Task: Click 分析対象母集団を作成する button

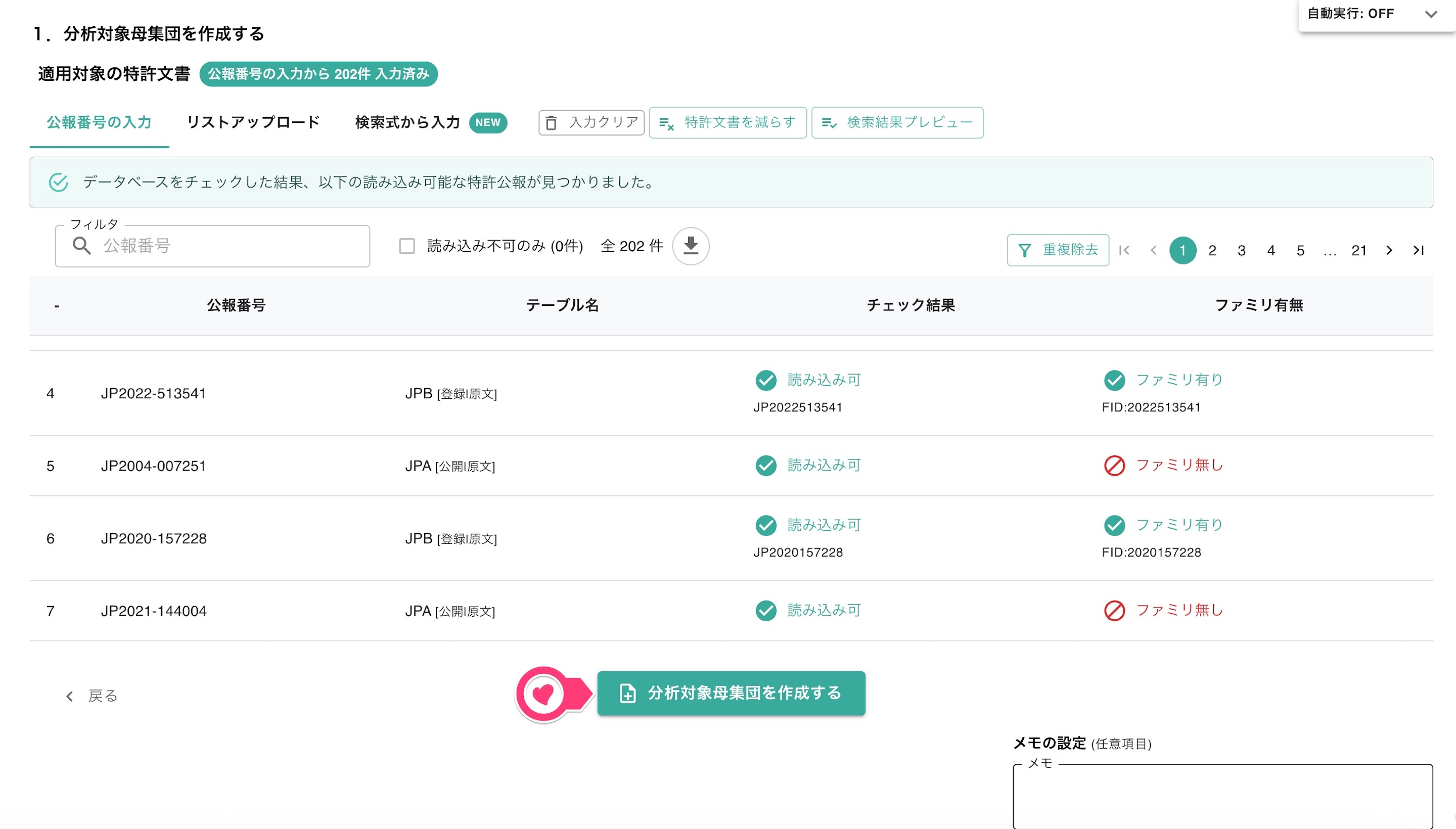Action: click(x=731, y=693)
